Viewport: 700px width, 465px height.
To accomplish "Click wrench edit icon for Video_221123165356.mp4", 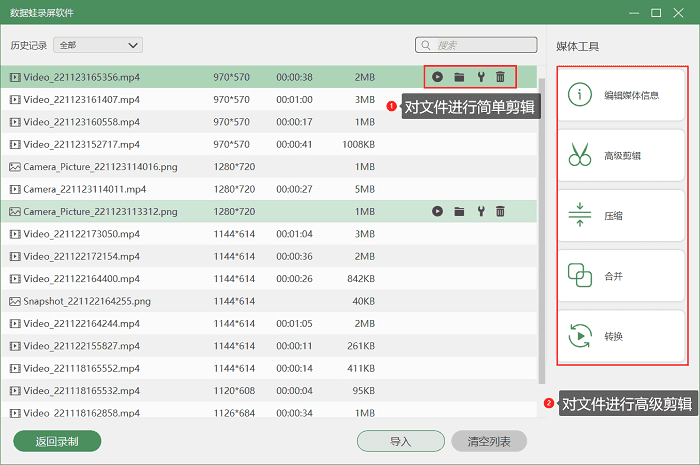I will point(480,77).
